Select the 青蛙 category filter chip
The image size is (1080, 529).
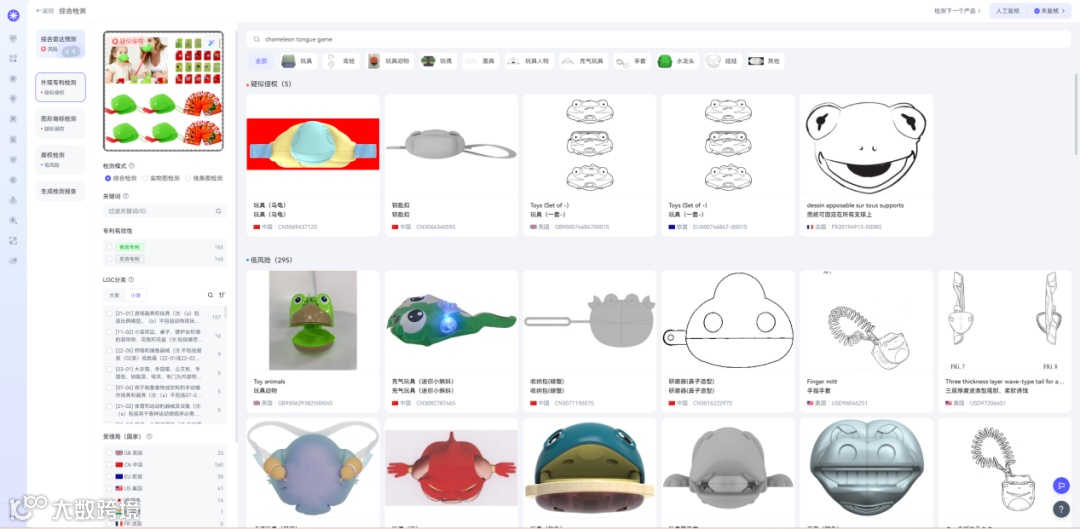point(342,61)
